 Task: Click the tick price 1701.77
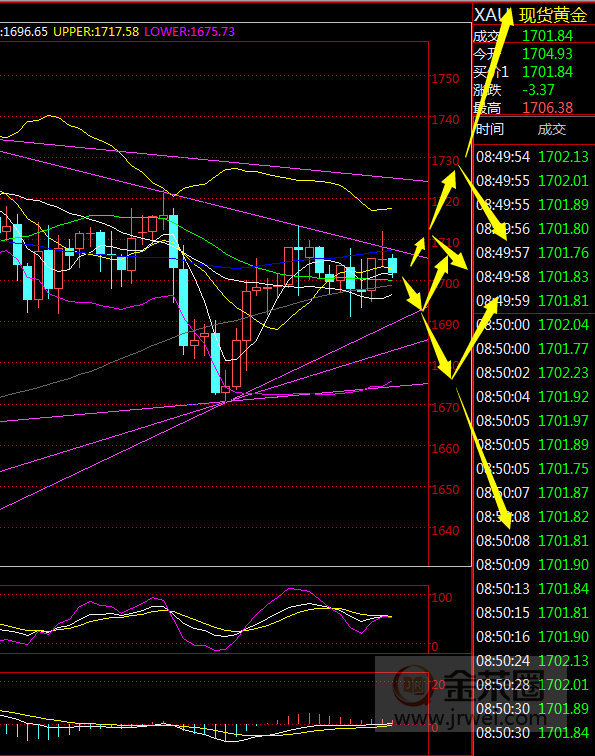tap(563, 349)
